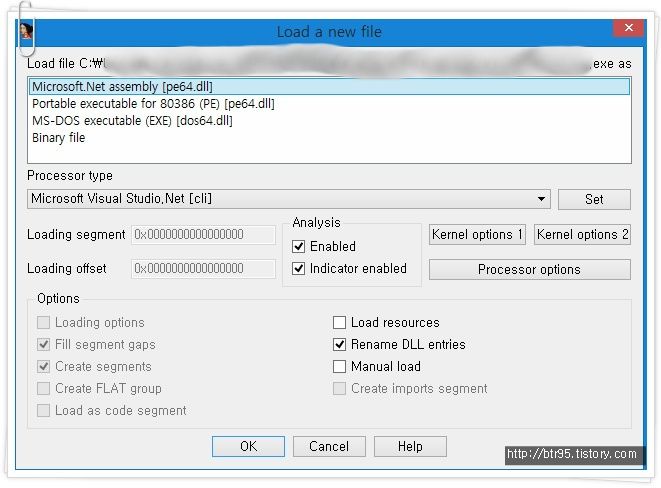Click the Loading segment input field
This screenshot has width=661, height=488.
(203, 234)
